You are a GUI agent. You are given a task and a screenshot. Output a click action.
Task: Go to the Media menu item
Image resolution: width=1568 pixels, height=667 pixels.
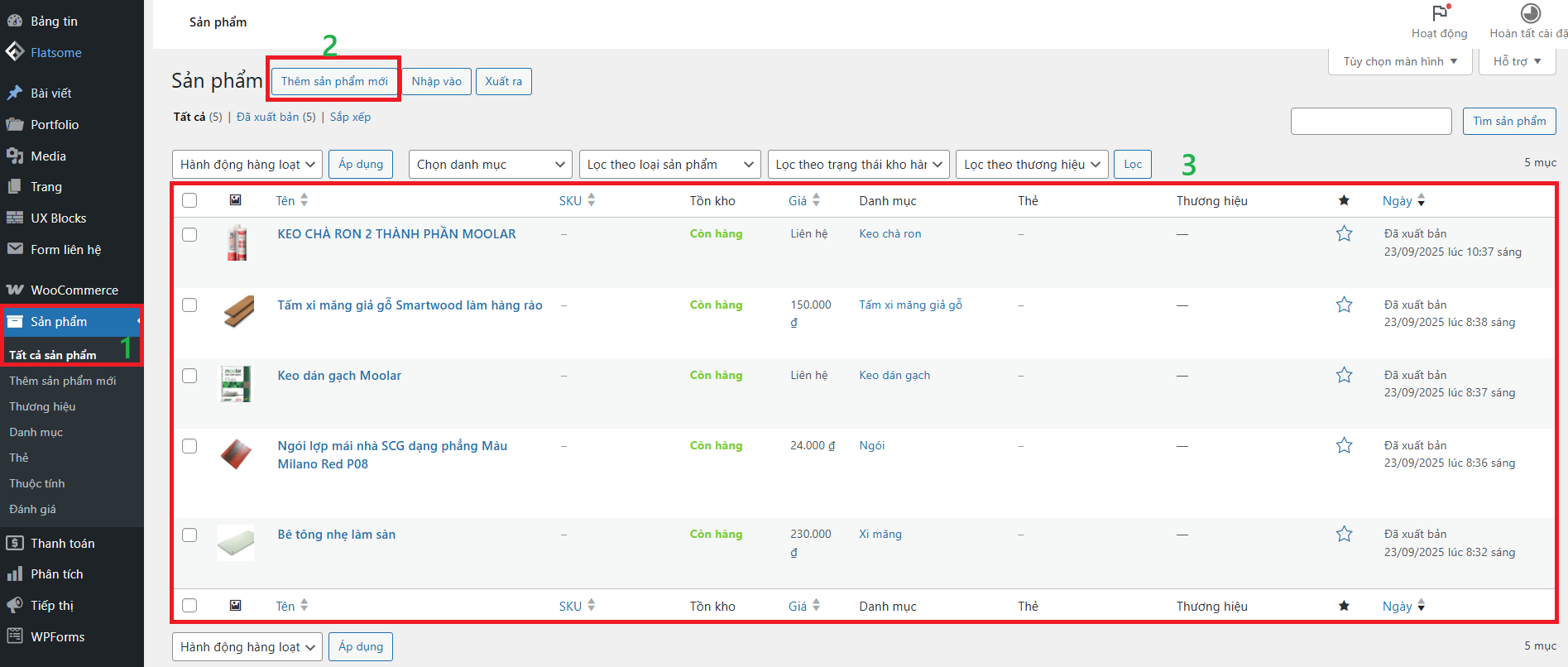(x=48, y=156)
